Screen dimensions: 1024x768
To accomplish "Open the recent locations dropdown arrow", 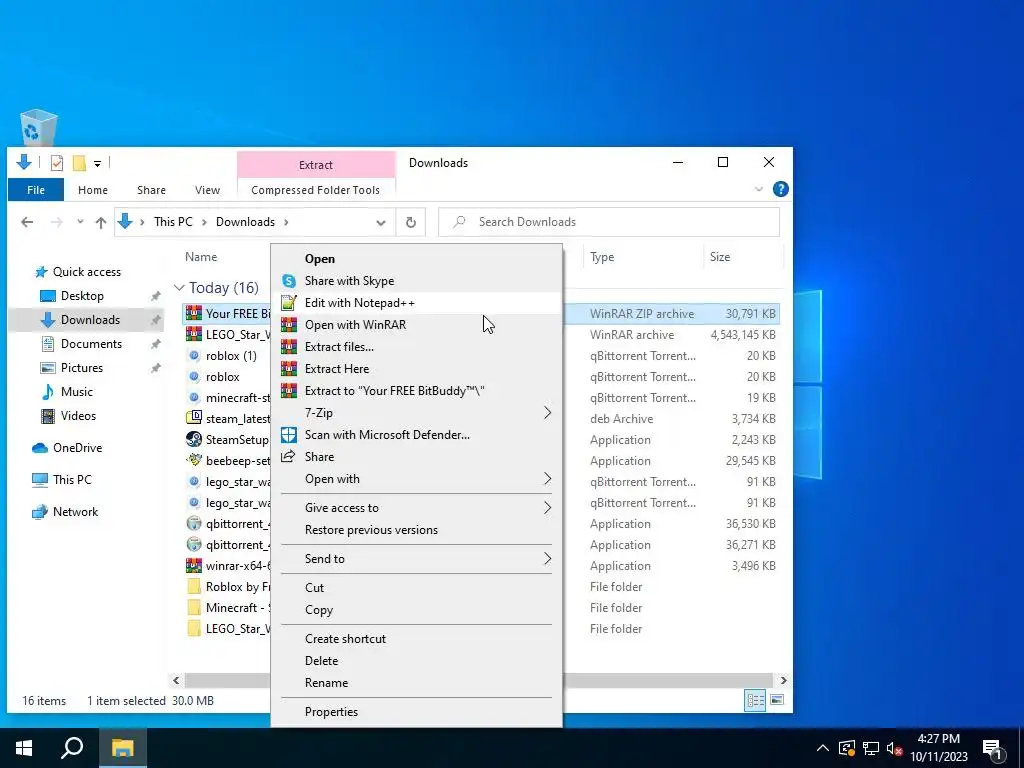I will (80, 222).
